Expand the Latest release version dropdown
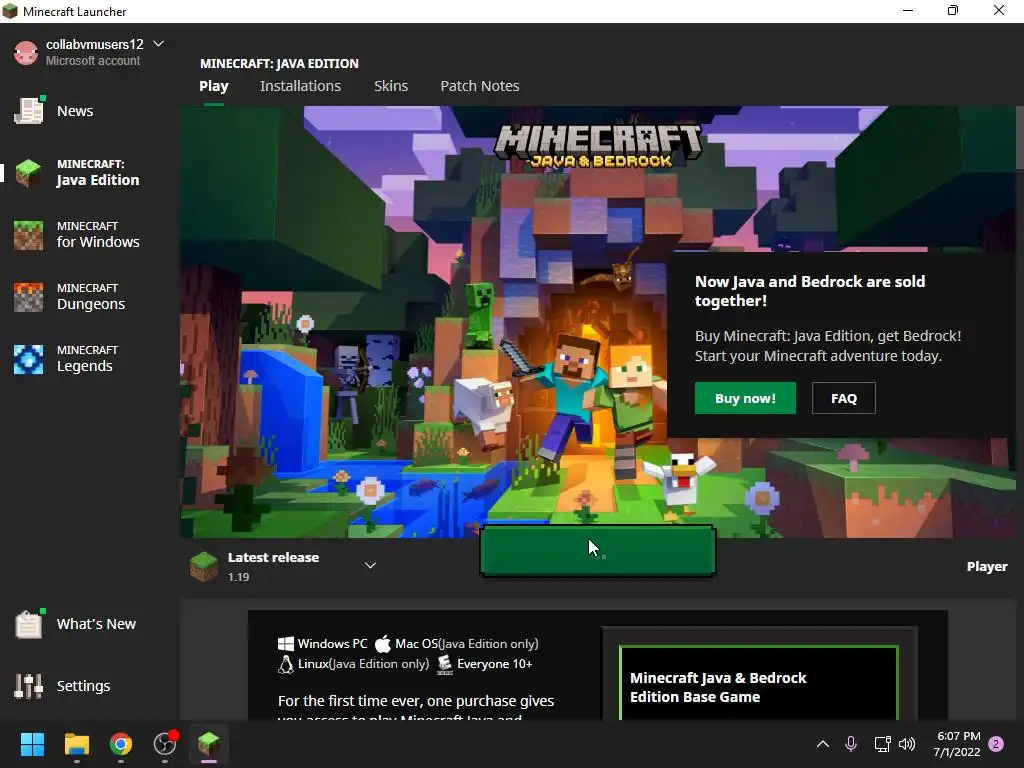 [x=370, y=566]
